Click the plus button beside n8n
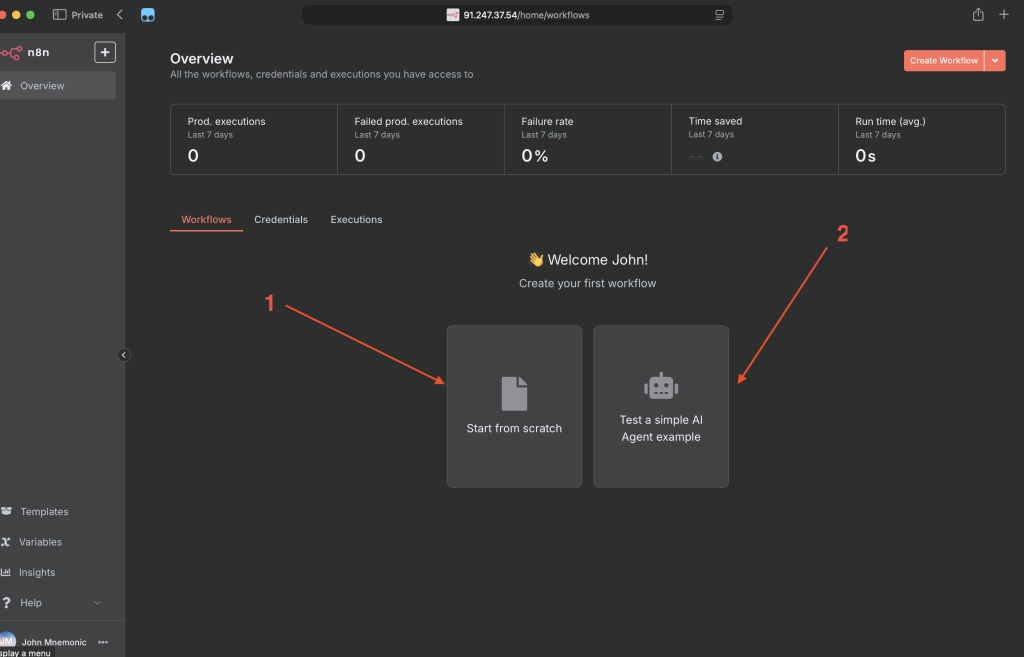 (x=104, y=52)
